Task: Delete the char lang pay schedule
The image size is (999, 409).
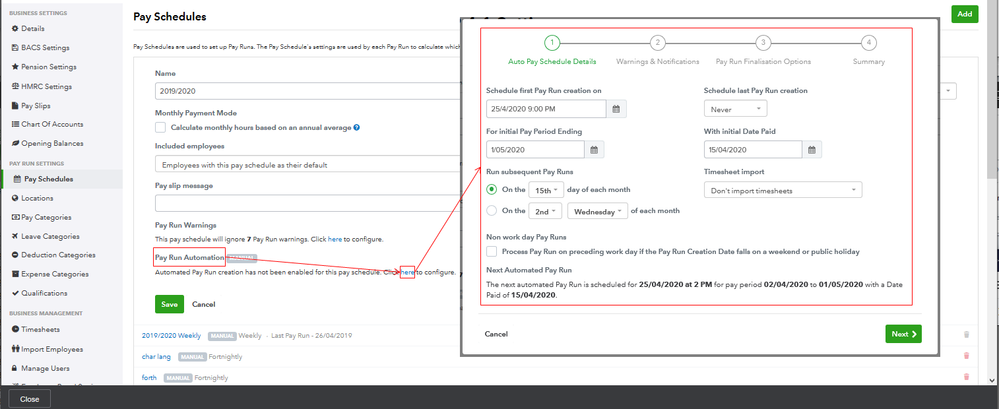Action: [967, 356]
